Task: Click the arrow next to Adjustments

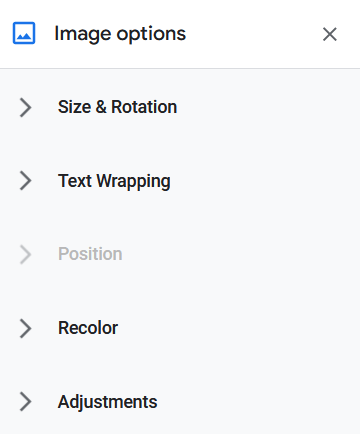Action: (x=25, y=402)
